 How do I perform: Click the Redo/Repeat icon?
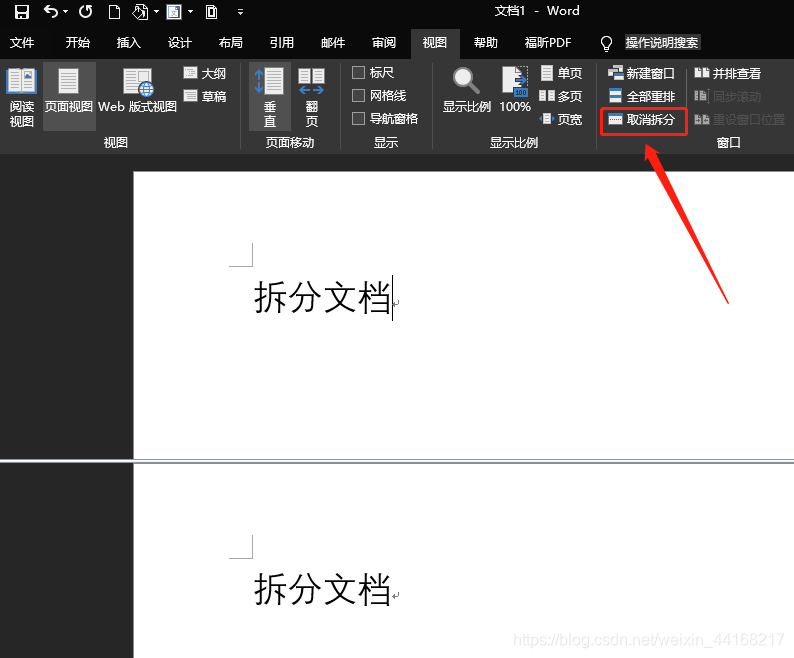pyautogui.click(x=86, y=11)
